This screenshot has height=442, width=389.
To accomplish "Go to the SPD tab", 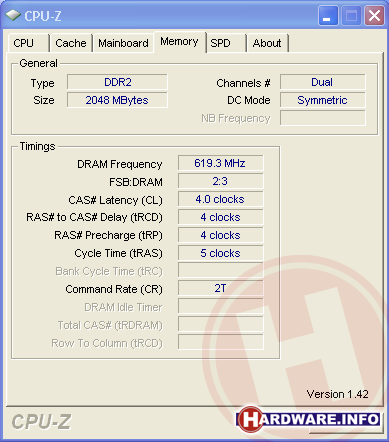I will [226, 43].
